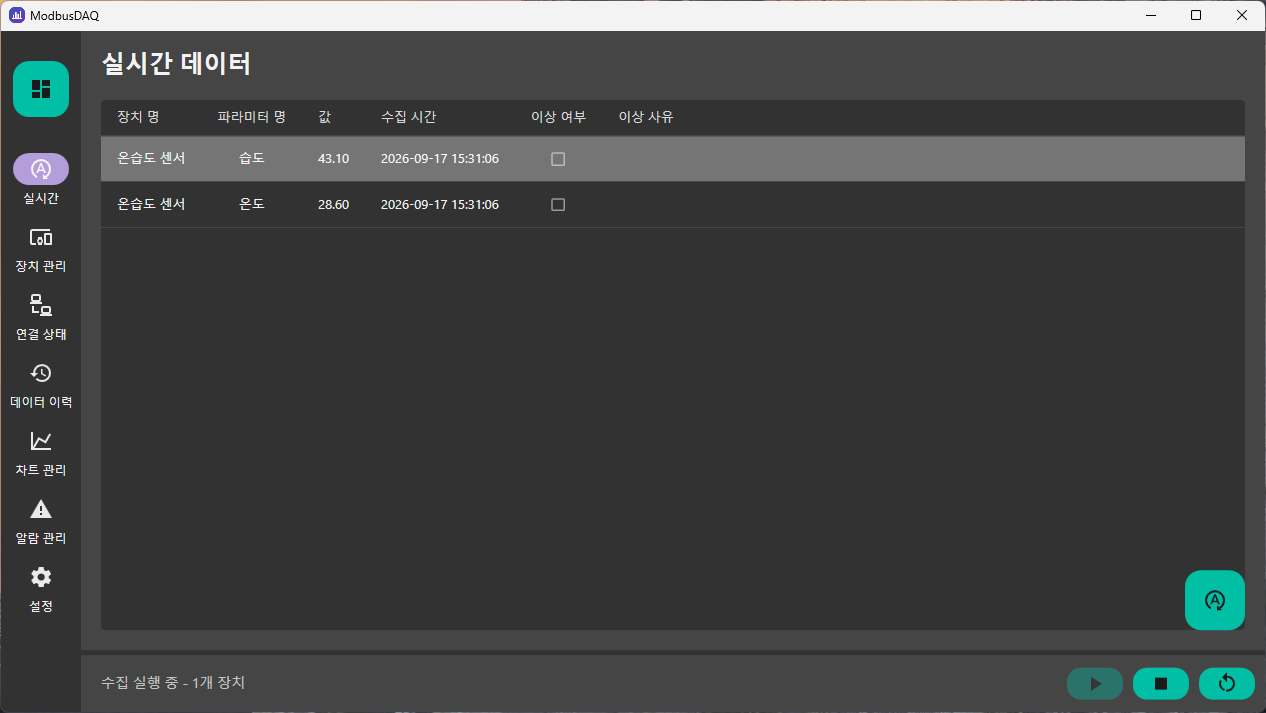This screenshot has width=1266, height=713.
Task: Sort by the 장치 명 column header
Action: point(138,117)
